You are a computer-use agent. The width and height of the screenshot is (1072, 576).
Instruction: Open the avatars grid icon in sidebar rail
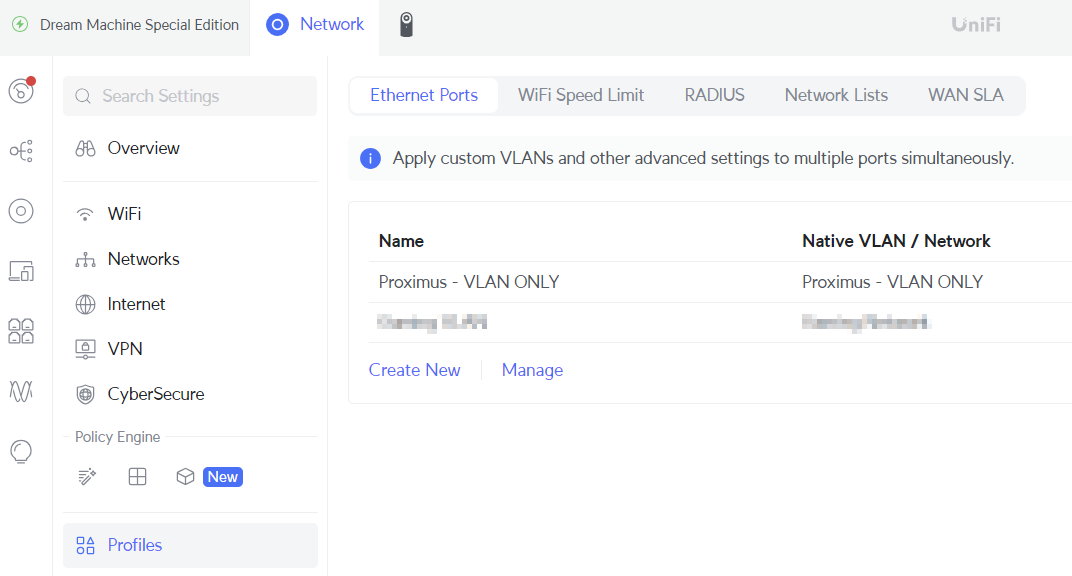[x=20, y=331]
